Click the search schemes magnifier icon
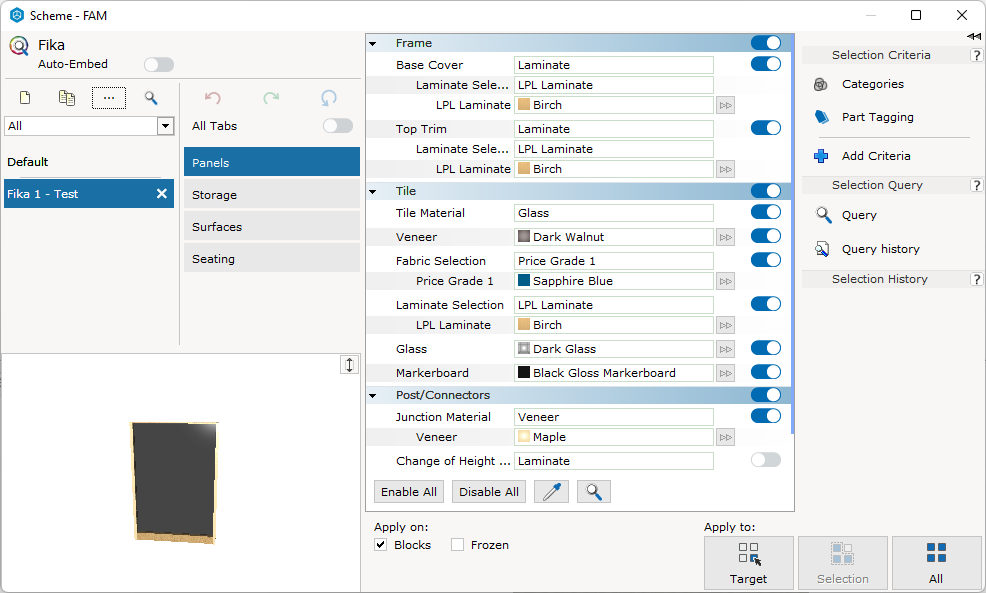 [151, 97]
